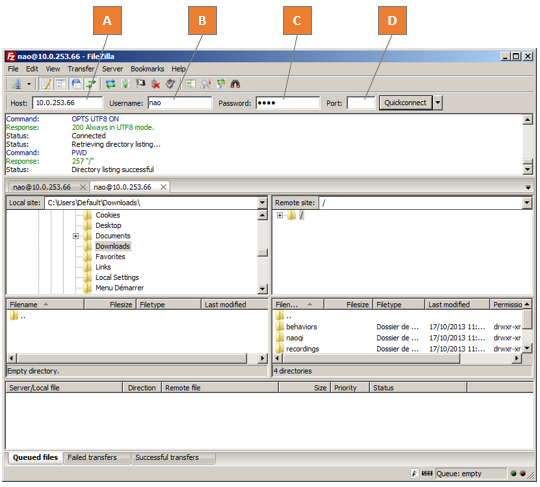Expand the remote root folder node
540x487 pixels.
pyautogui.click(x=280, y=215)
